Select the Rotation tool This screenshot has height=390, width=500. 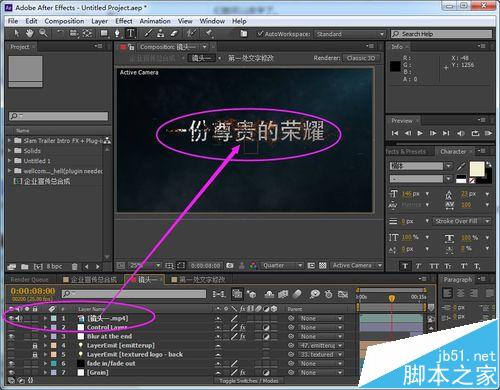point(60,33)
